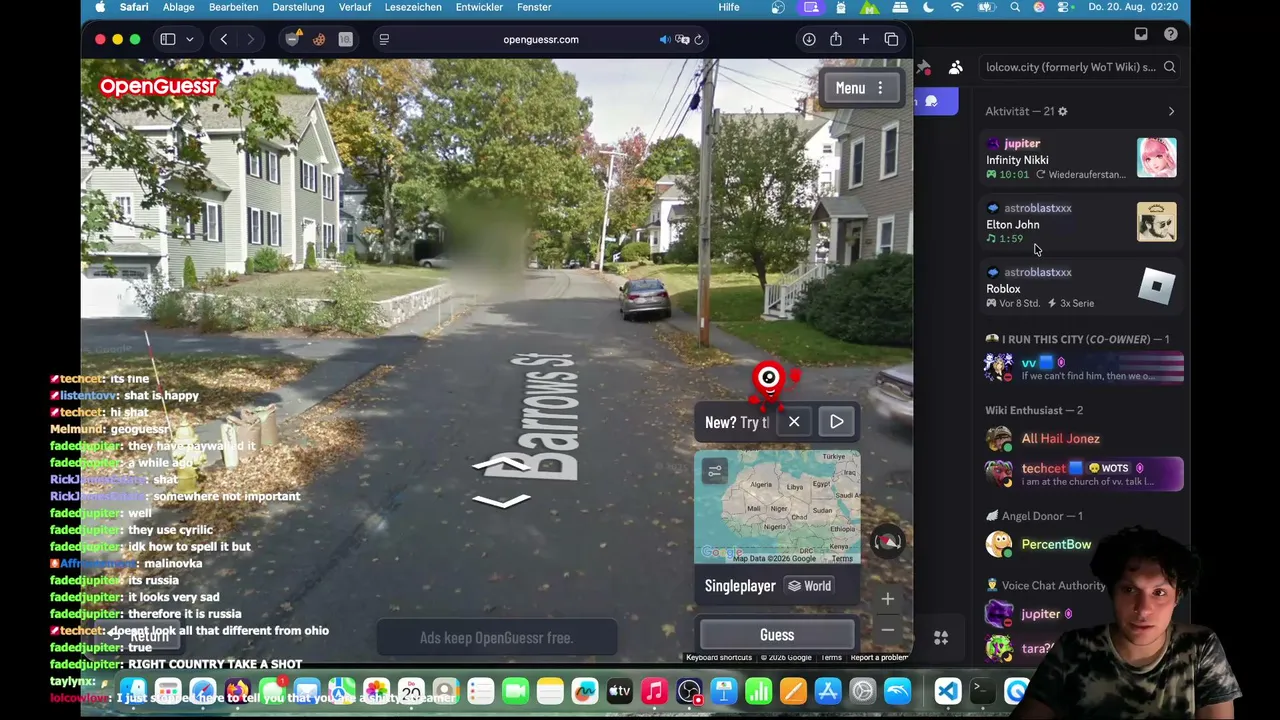This screenshot has width=1280, height=720.
Task: Open the map settings slider icon
Action: pyautogui.click(x=714, y=471)
